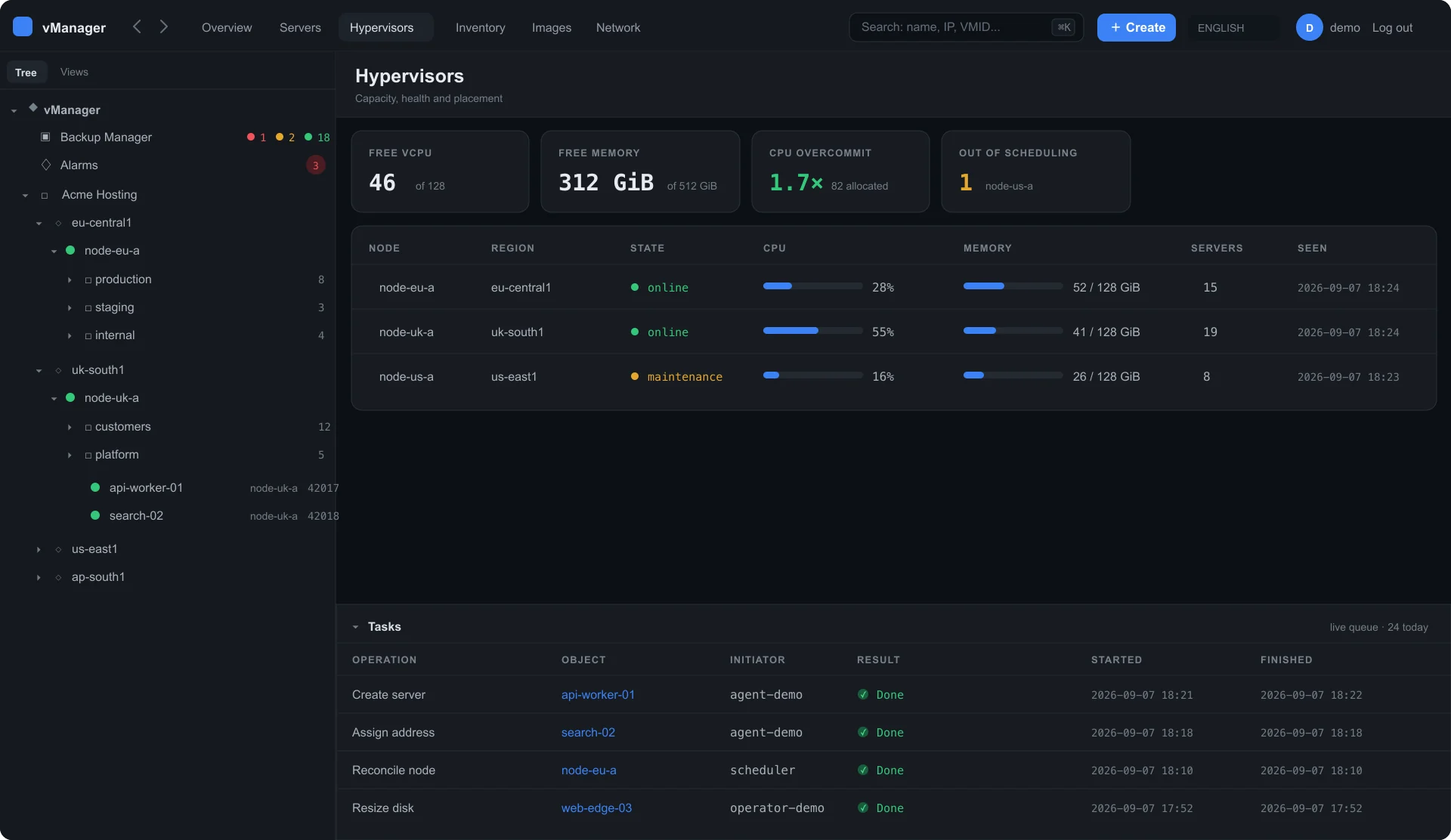
Task: Switch to the Inventory tab
Action: coord(480,27)
